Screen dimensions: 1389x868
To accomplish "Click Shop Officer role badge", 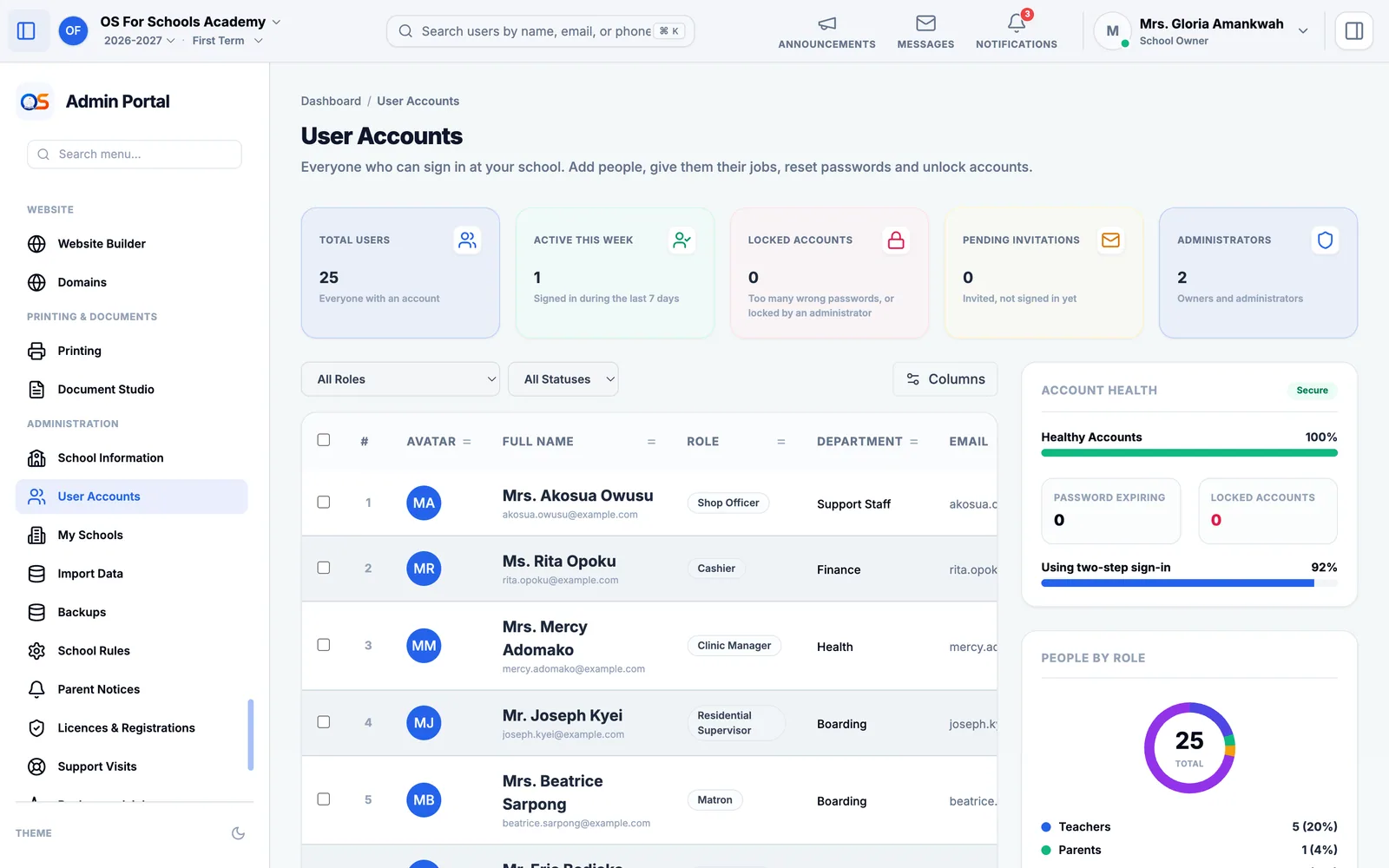I will pyautogui.click(x=728, y=503).
